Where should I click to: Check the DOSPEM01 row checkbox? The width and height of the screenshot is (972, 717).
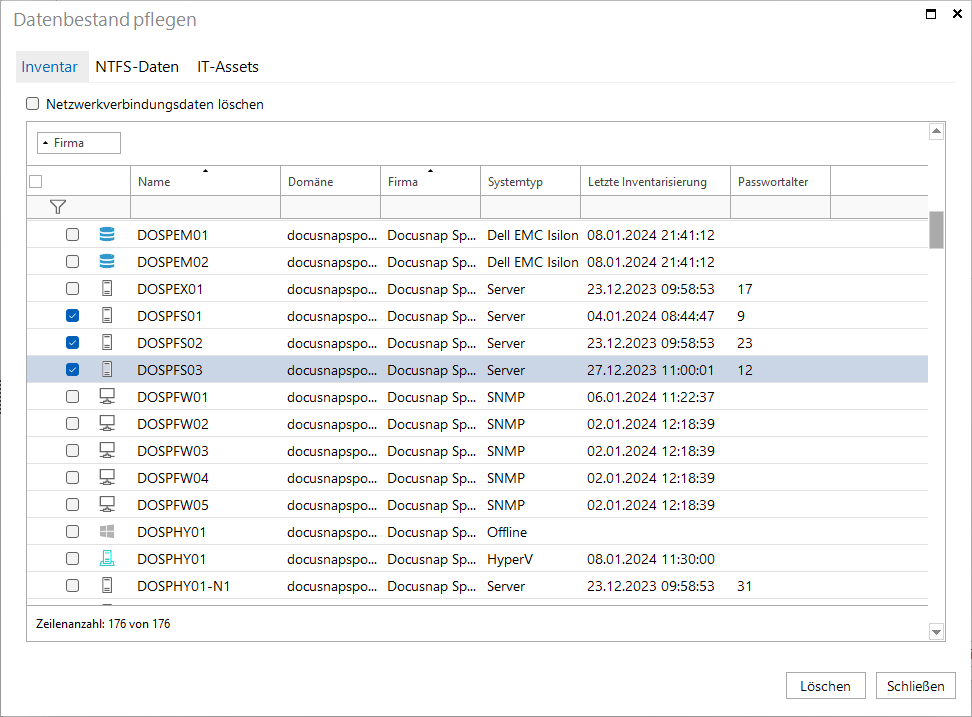tap(73, 234)
